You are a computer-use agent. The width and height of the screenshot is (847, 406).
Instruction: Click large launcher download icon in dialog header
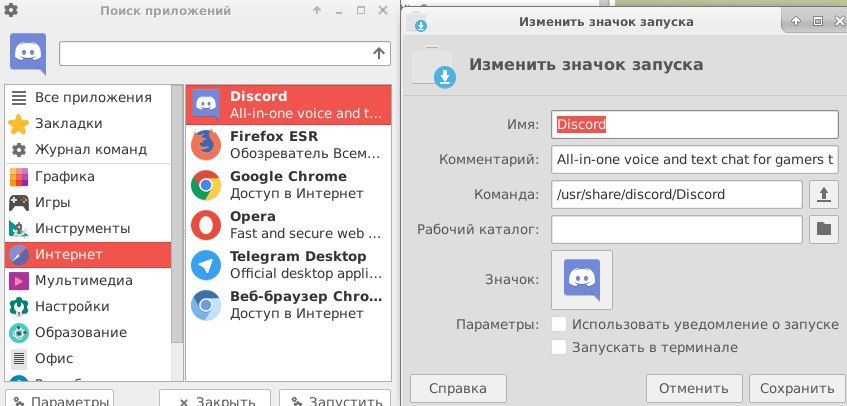click(433, 67)
